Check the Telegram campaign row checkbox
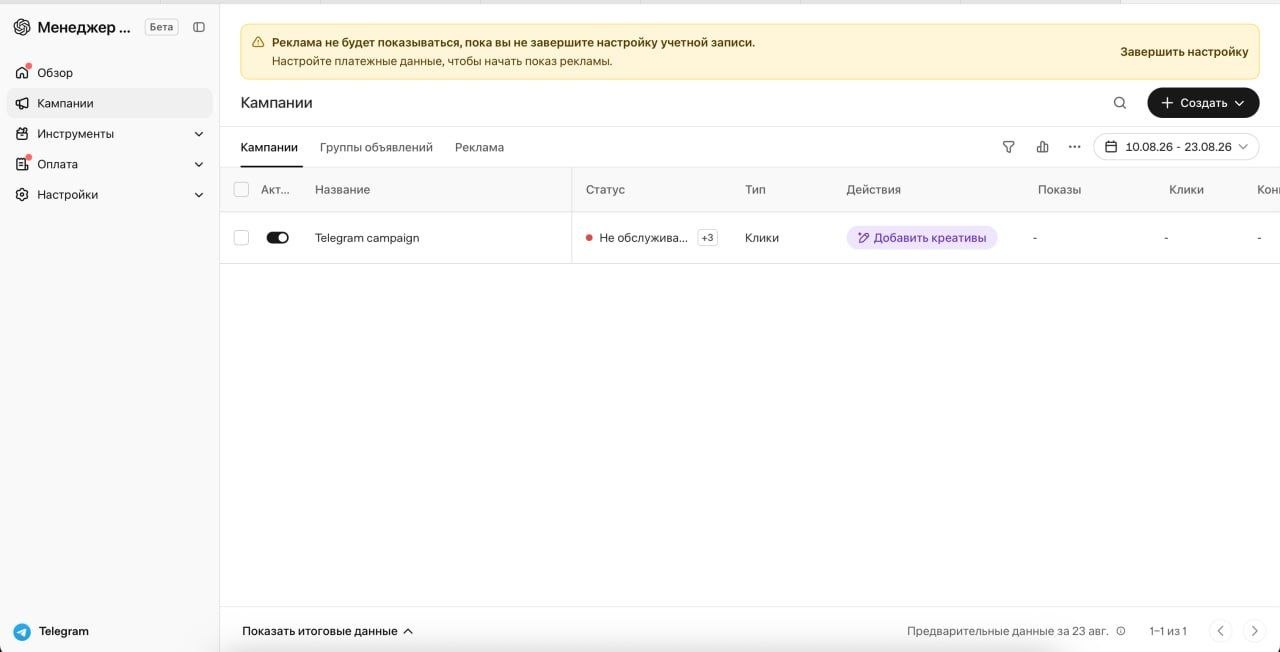1280x652 pixels. click(241, 238)
